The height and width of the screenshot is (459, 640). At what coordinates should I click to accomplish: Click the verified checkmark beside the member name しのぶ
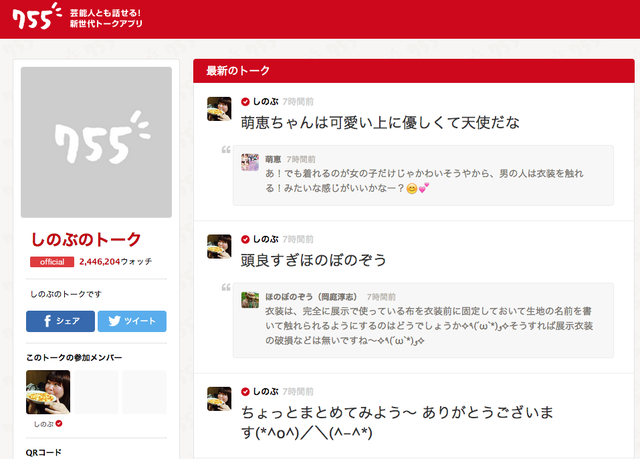[59, 424]
